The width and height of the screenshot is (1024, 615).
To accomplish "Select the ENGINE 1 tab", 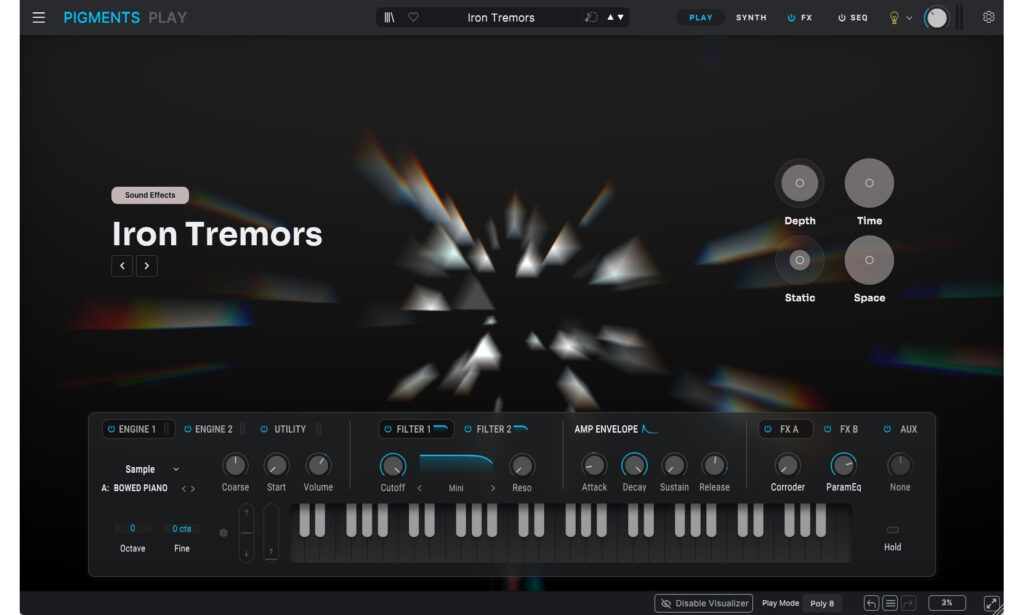I will pyautogui.click(x=137, y=429).
